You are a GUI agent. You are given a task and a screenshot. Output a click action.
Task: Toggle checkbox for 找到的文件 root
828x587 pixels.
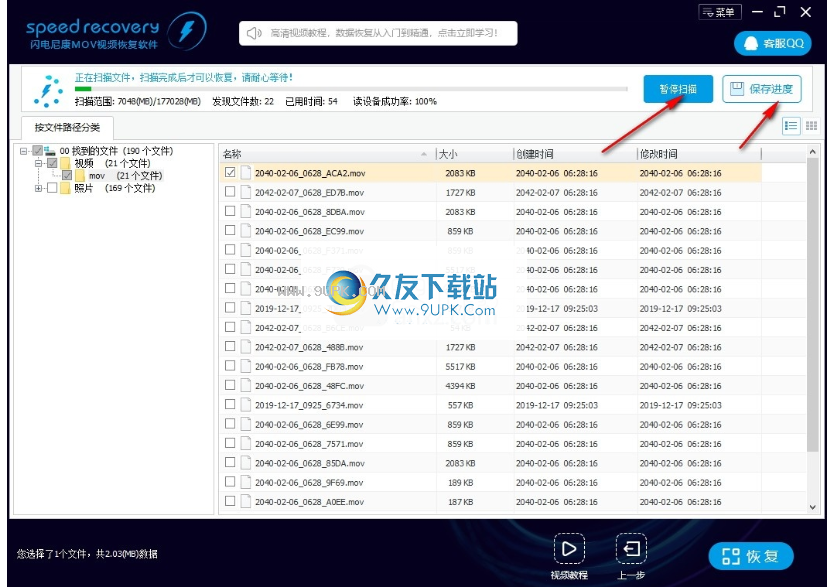click(x=37, y=151)
